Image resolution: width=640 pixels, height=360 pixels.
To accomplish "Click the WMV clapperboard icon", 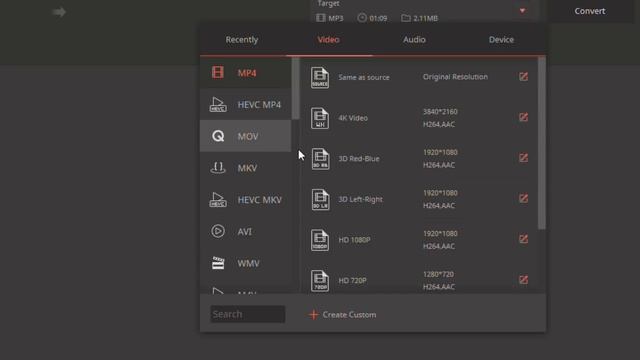I will (218, 263).
